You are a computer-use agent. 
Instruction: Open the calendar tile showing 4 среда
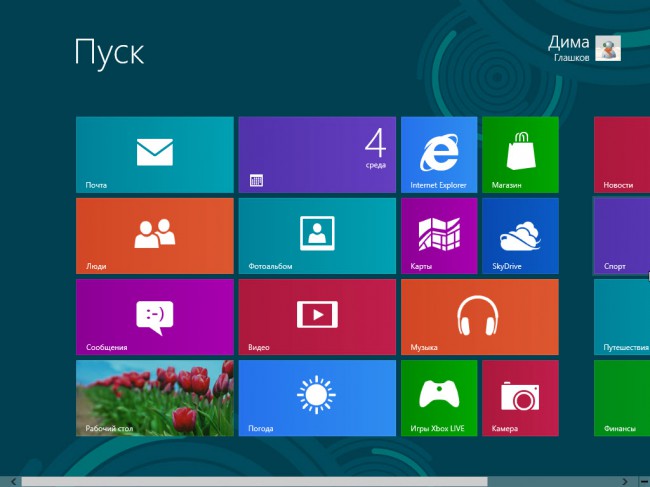(317, 155)
